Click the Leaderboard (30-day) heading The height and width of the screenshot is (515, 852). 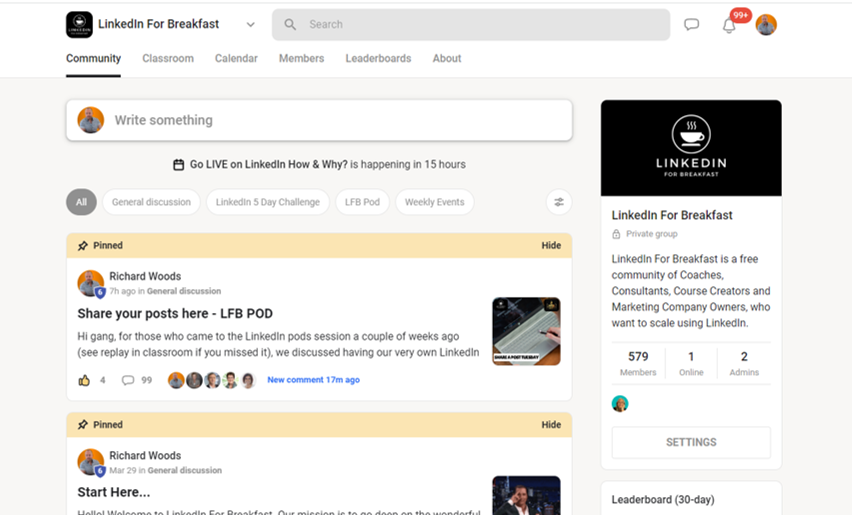point(663,500)
